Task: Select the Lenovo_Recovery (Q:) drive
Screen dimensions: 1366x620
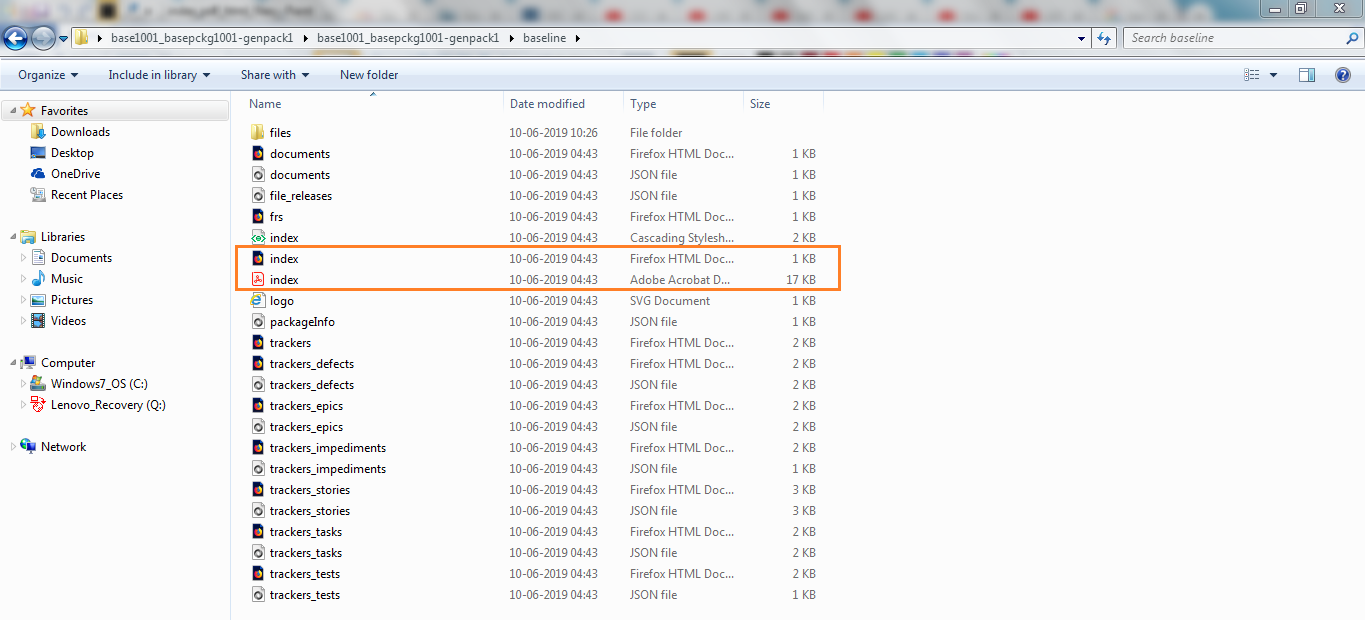Action: click(x=108, y=405)
